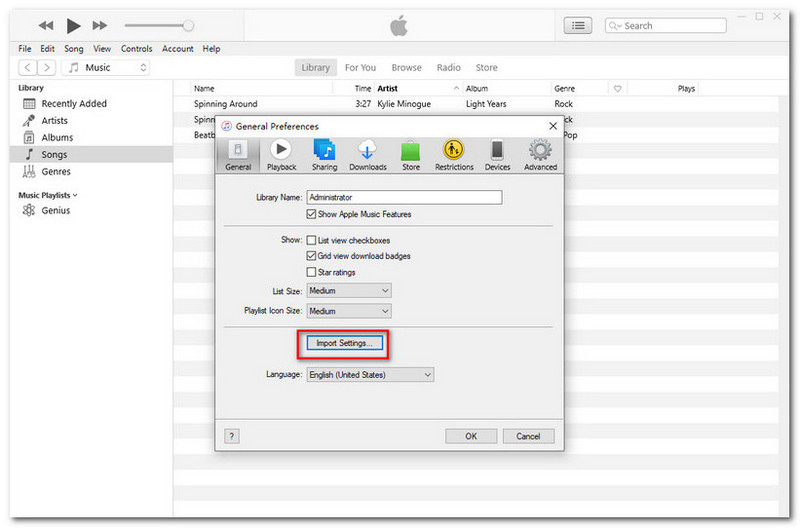
Task: Click the play button in iTunes
Action: coord(73,25)
